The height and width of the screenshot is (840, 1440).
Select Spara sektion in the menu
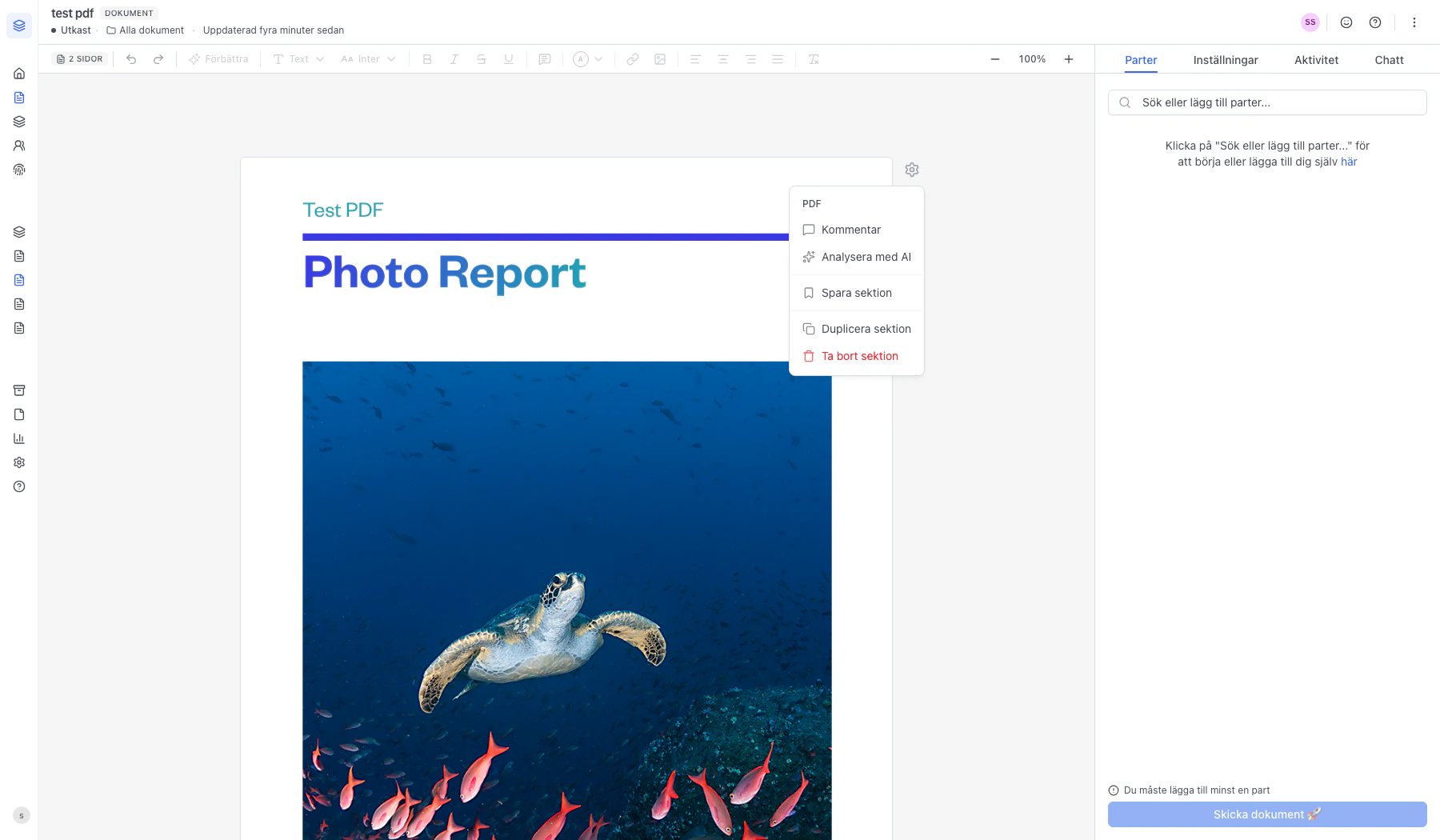[857, 293]
